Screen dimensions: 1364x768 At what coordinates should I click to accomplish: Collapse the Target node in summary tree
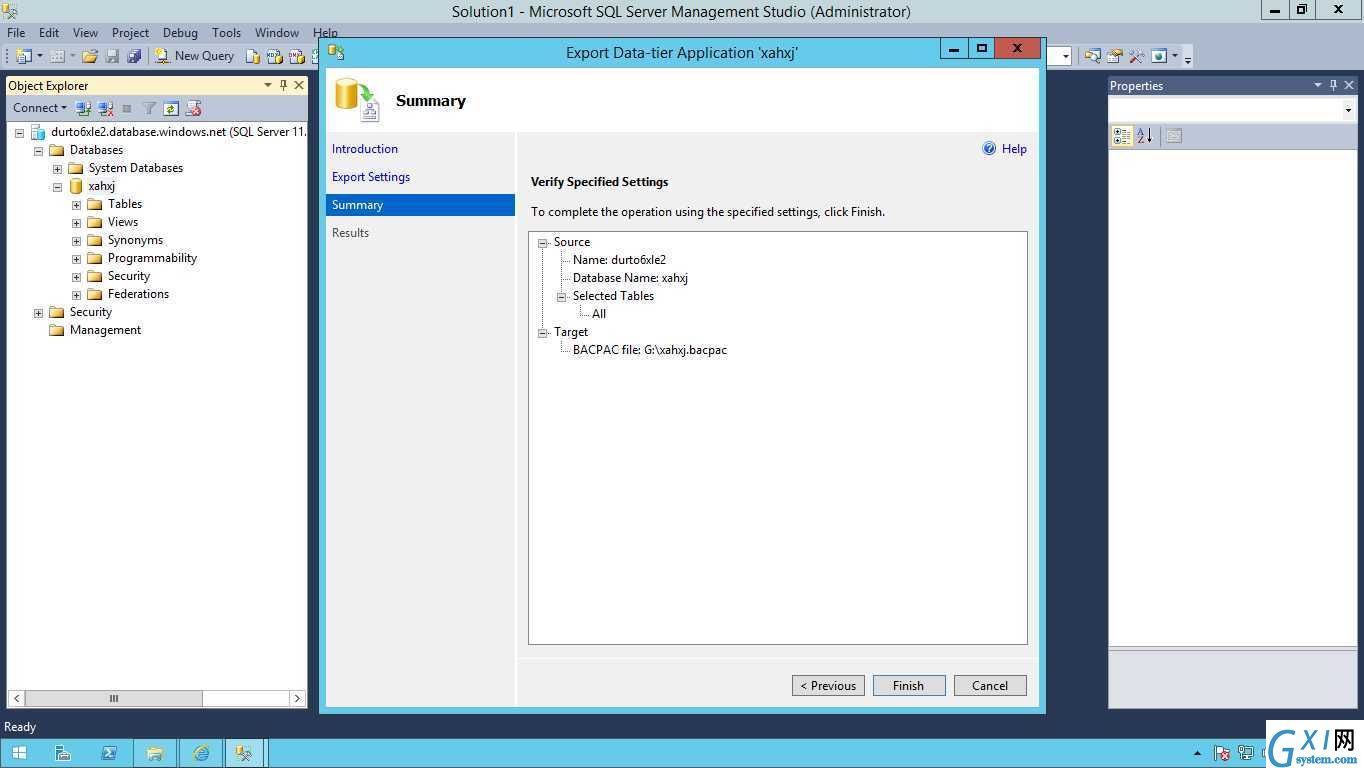pyautogui.click(x=543, y=332)
